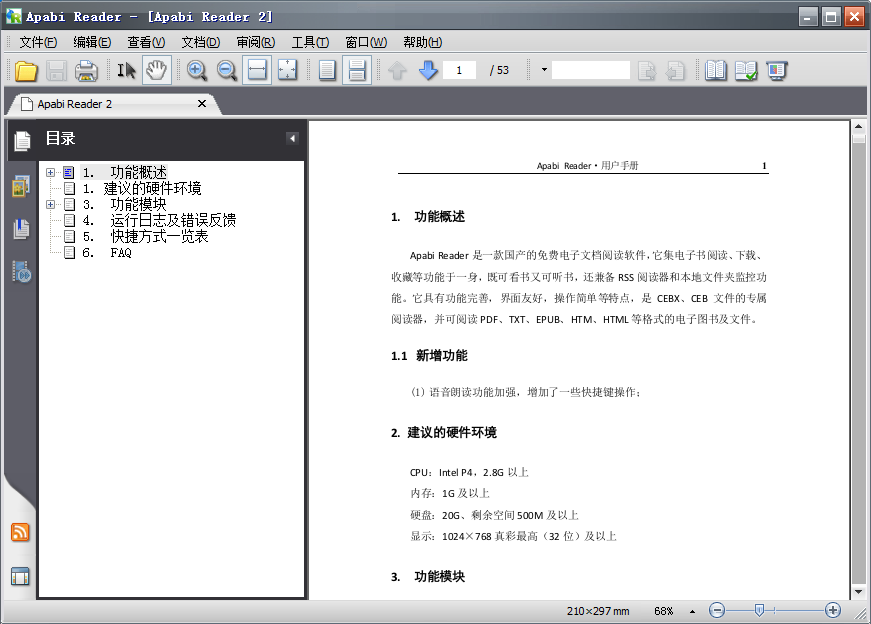Open the 文档(D) menu
The height and width of the screenshot is (624, 871).
[201, 42]
